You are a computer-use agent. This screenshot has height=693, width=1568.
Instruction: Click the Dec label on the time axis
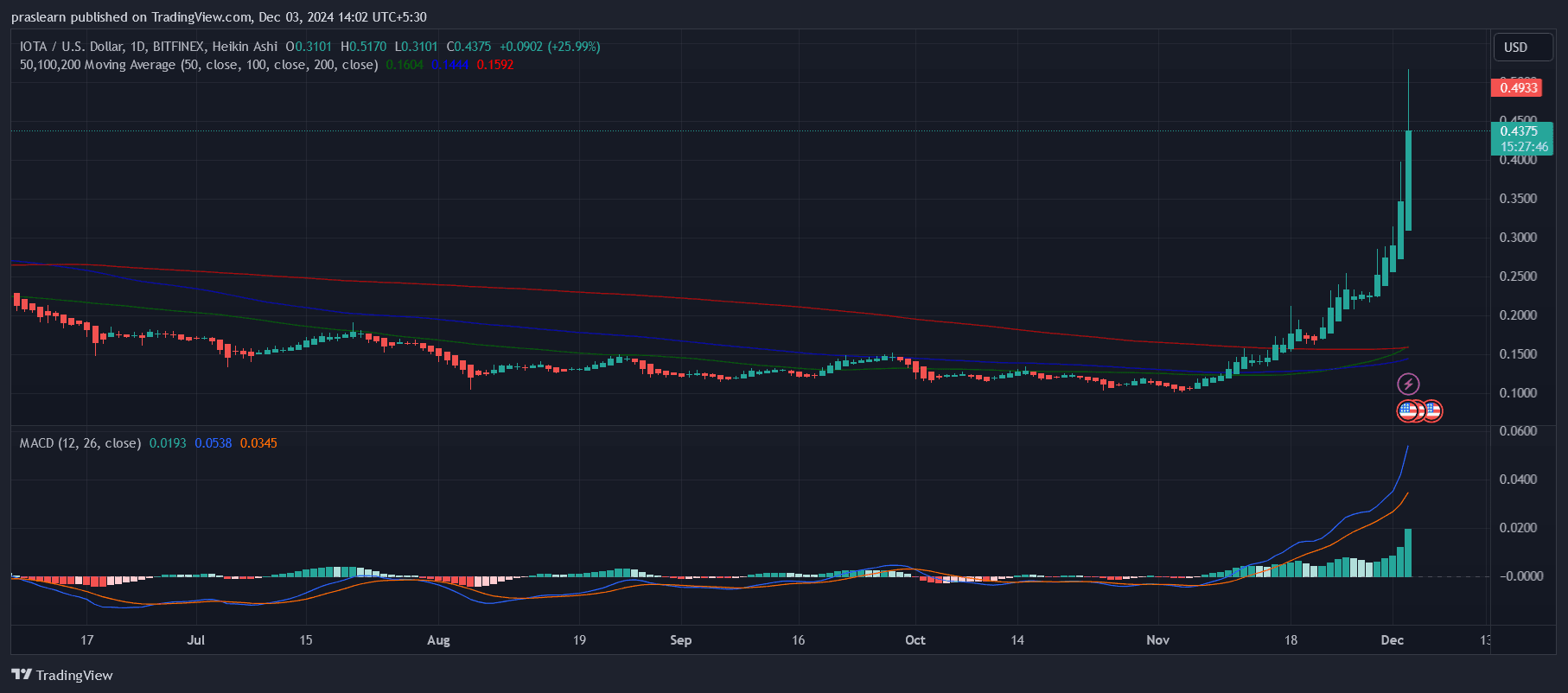pos(1393,640)
